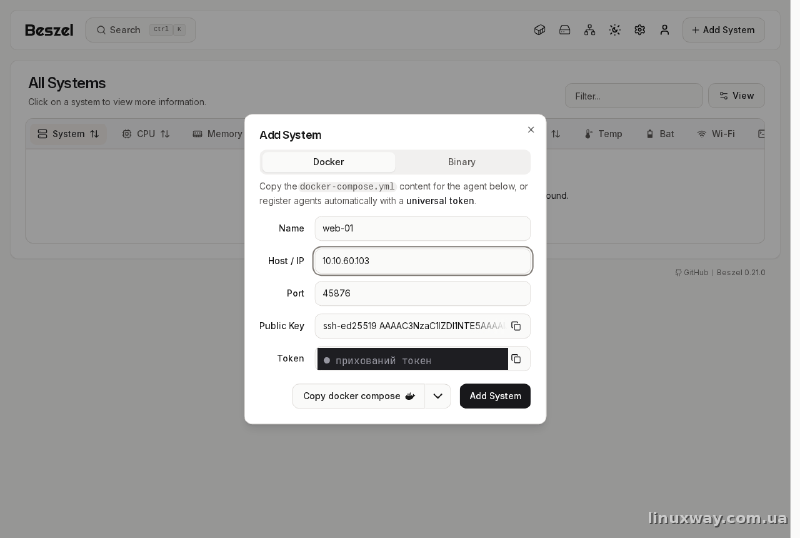Click the Host / IP input field
Screen dimensions: 800x538
(422, 261)
